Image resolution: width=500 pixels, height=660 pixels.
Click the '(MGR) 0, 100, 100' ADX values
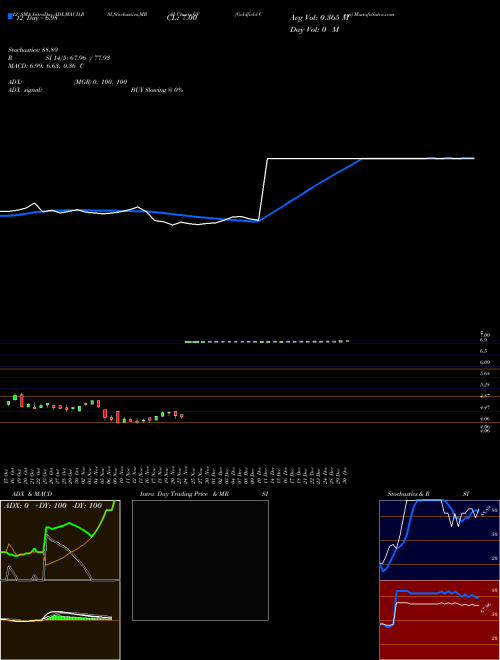100,82
